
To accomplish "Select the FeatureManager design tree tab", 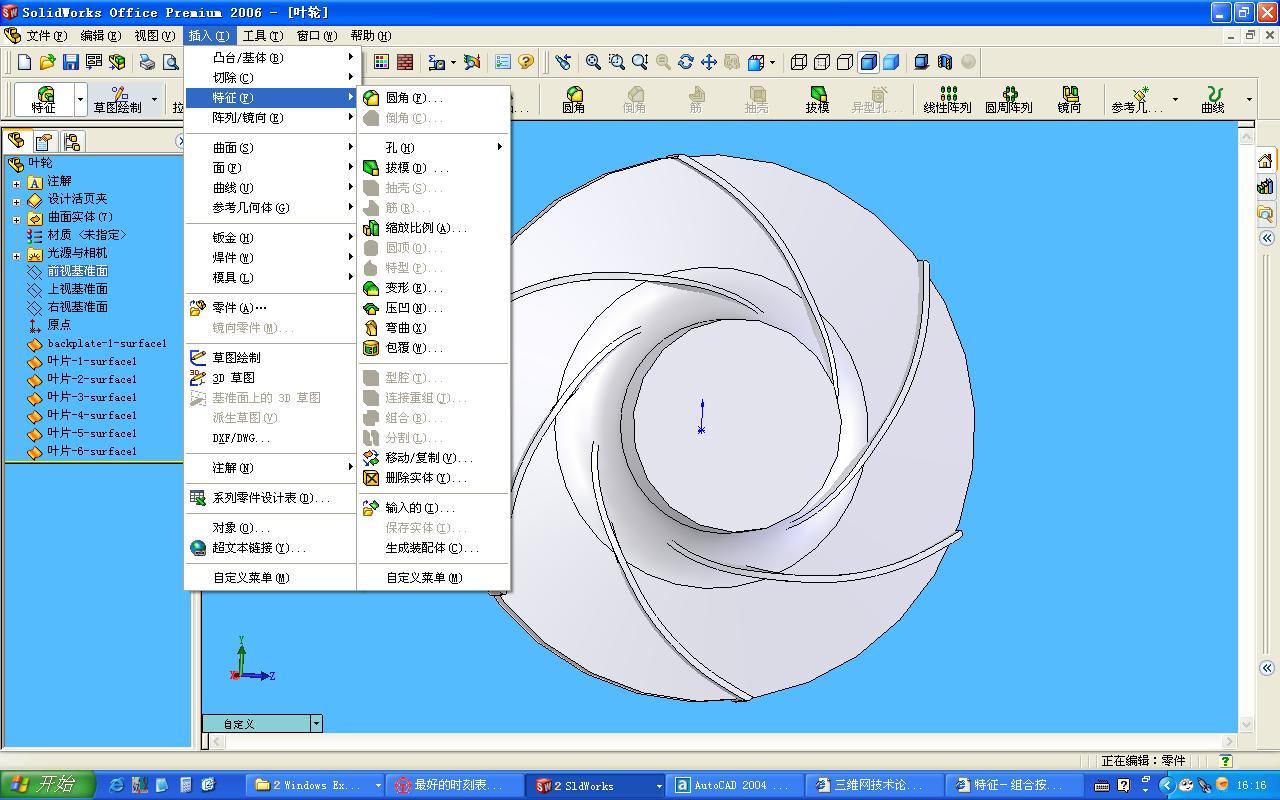I will tap(16, 141).
